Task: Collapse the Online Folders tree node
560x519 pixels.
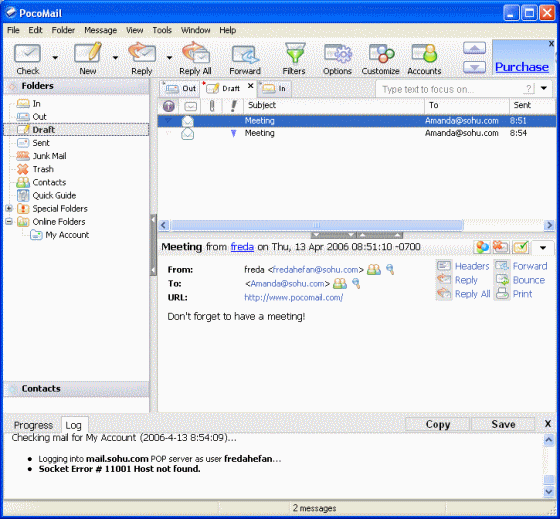Action: pos(9,221)
